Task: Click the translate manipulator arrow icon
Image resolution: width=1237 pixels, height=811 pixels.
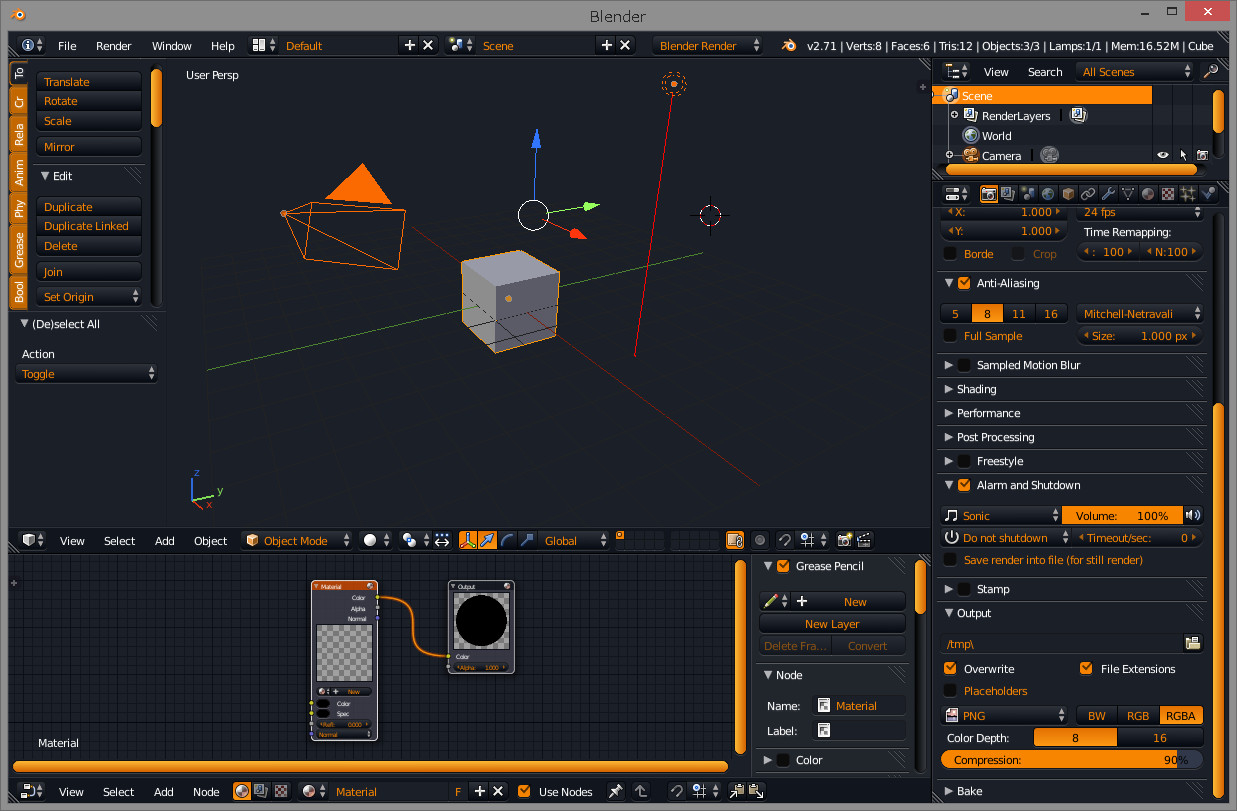Action: pyautogui.click(x=487, y=540)
